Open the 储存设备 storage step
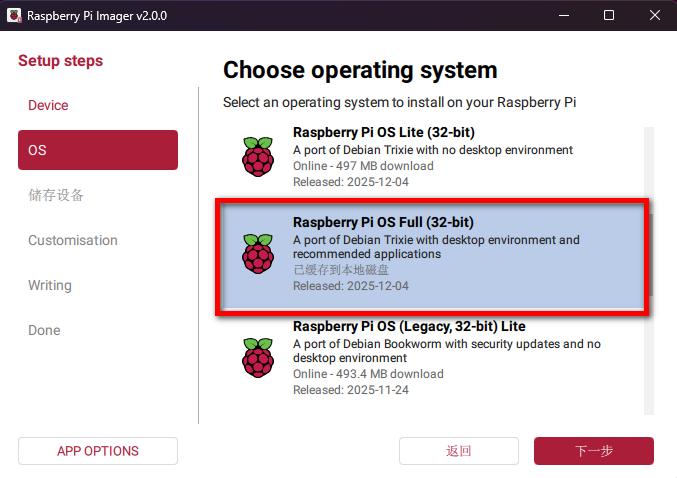The width and height of the screenshot is (677, 478). point(56,195)
